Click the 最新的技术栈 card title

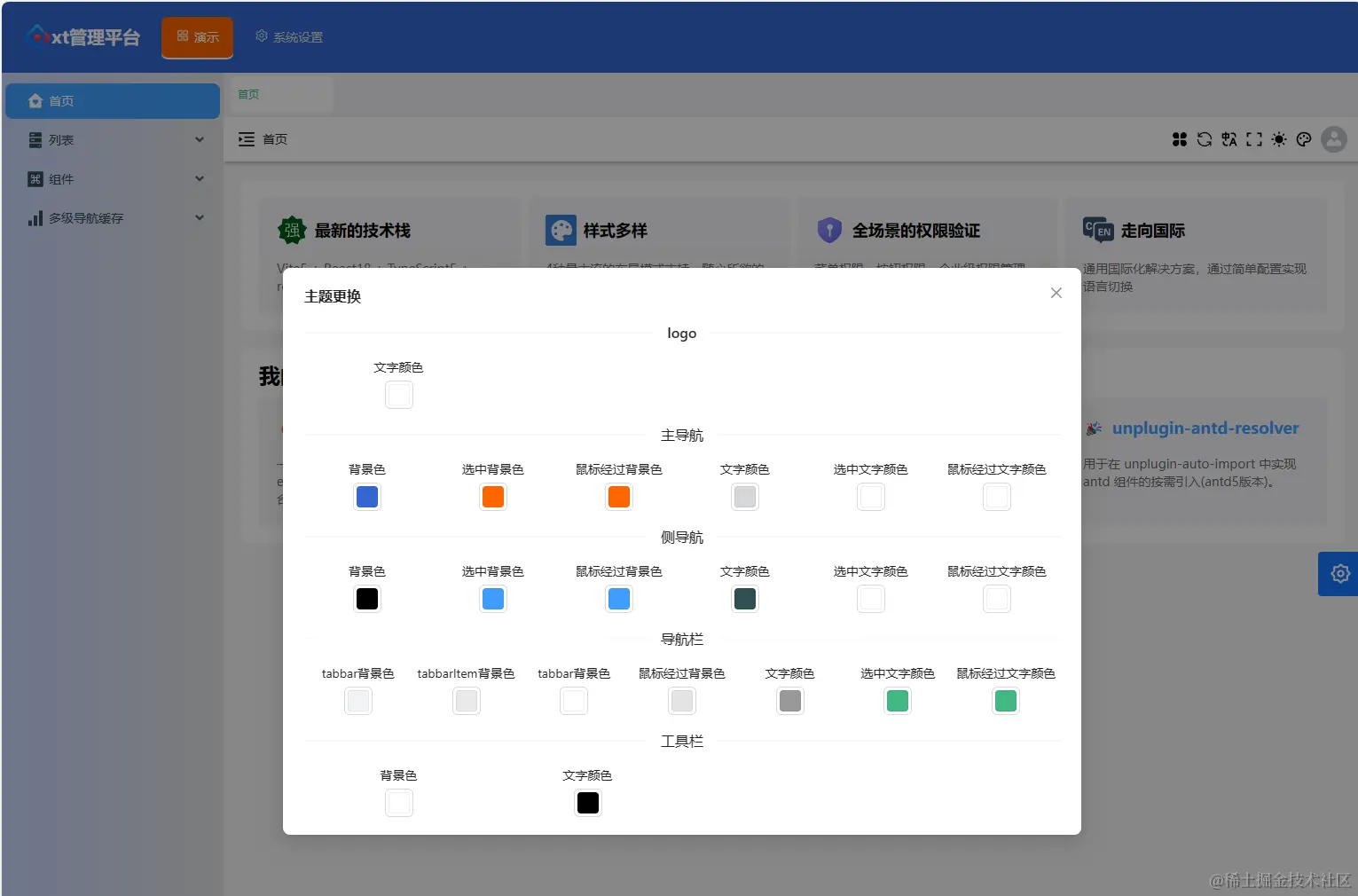click(x=363, y=231)
